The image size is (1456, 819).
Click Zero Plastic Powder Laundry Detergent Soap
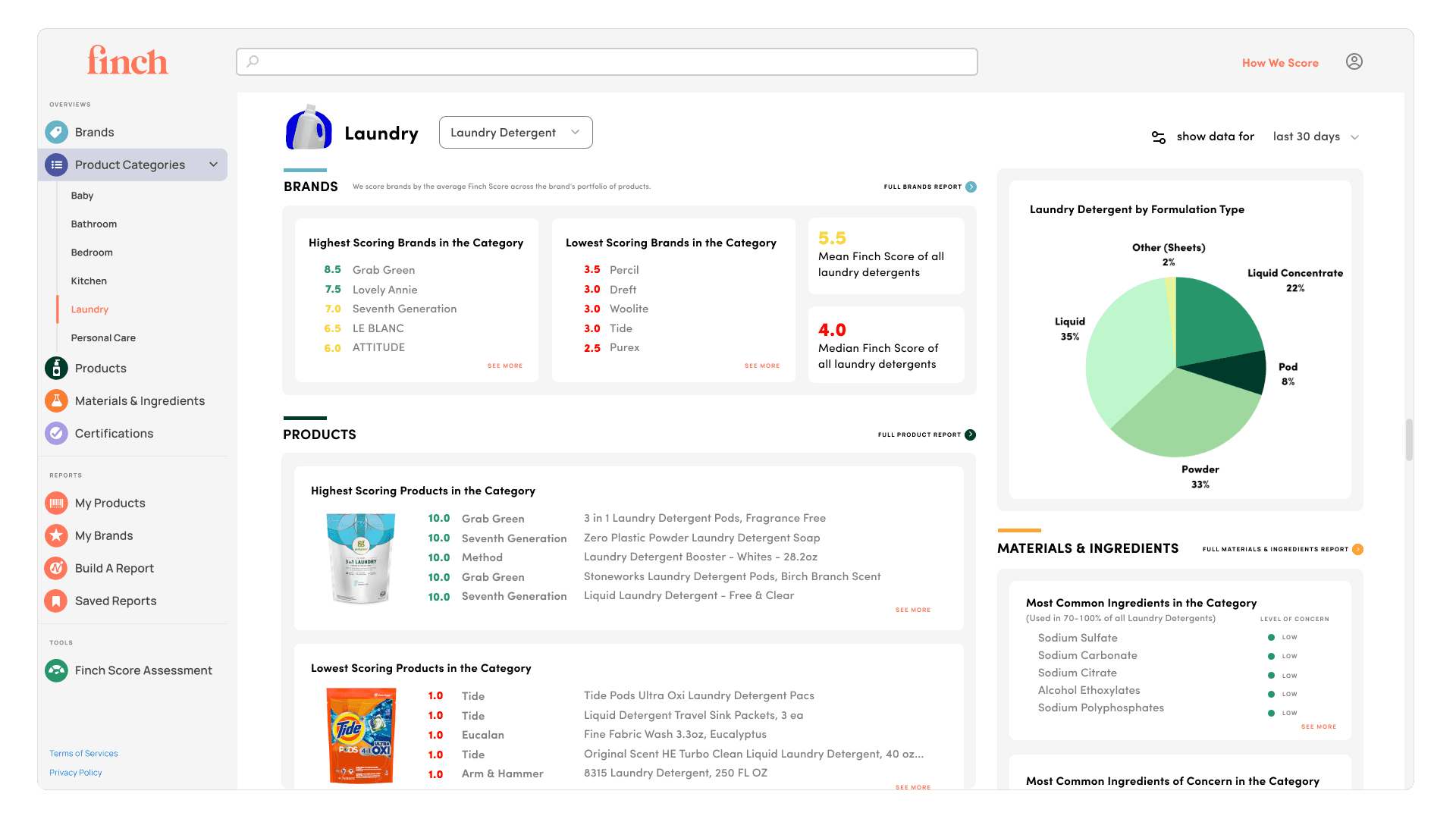(x=702, y=538)
